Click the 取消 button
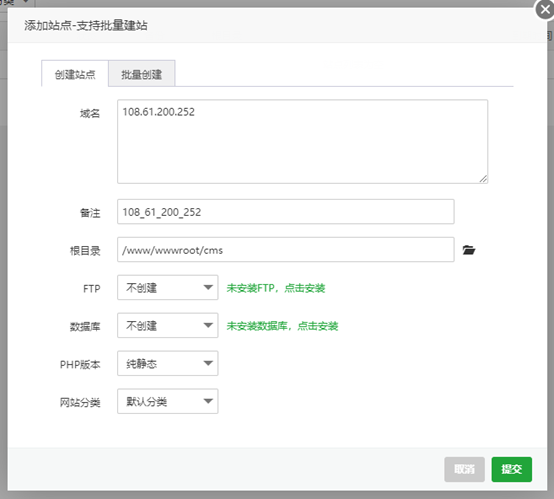Viewport: 554px width, 499px height. click(x=464, y=469)
